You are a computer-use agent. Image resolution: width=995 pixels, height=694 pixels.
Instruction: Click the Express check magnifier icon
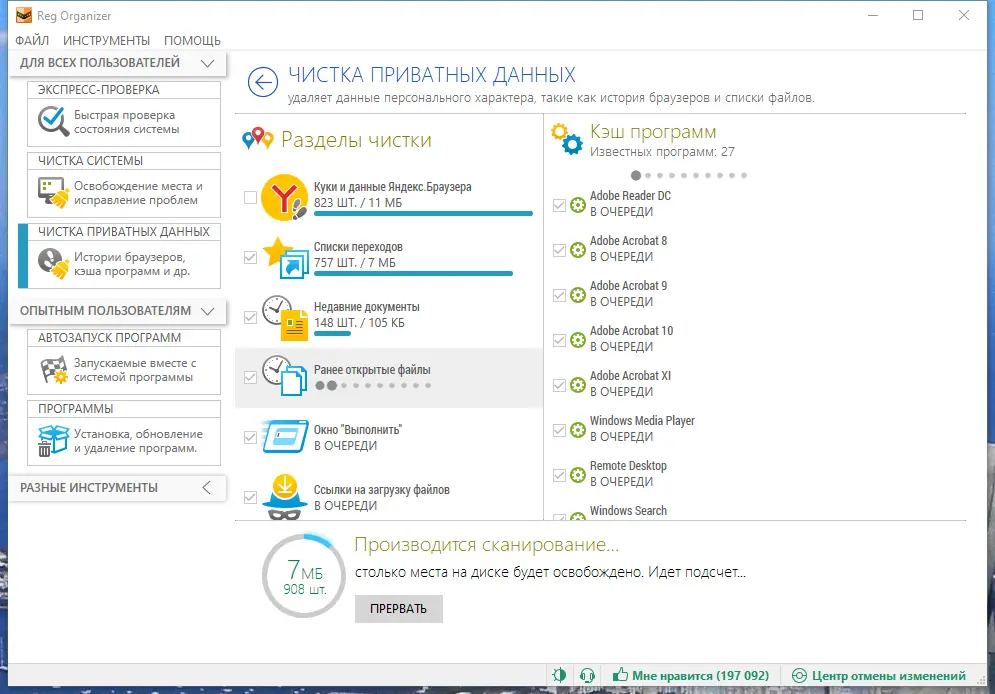point(53,121)
